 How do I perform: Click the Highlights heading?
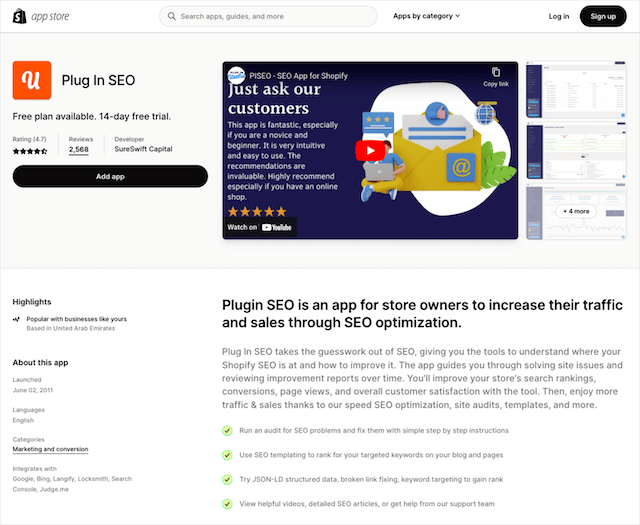32,302
